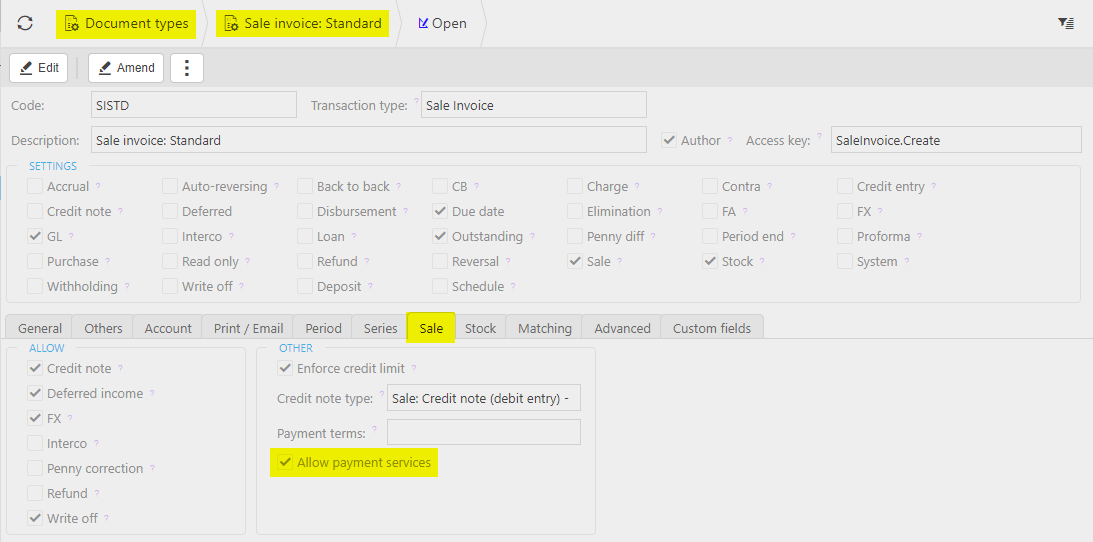Open the filter list icon at top right

[1066, 23]
